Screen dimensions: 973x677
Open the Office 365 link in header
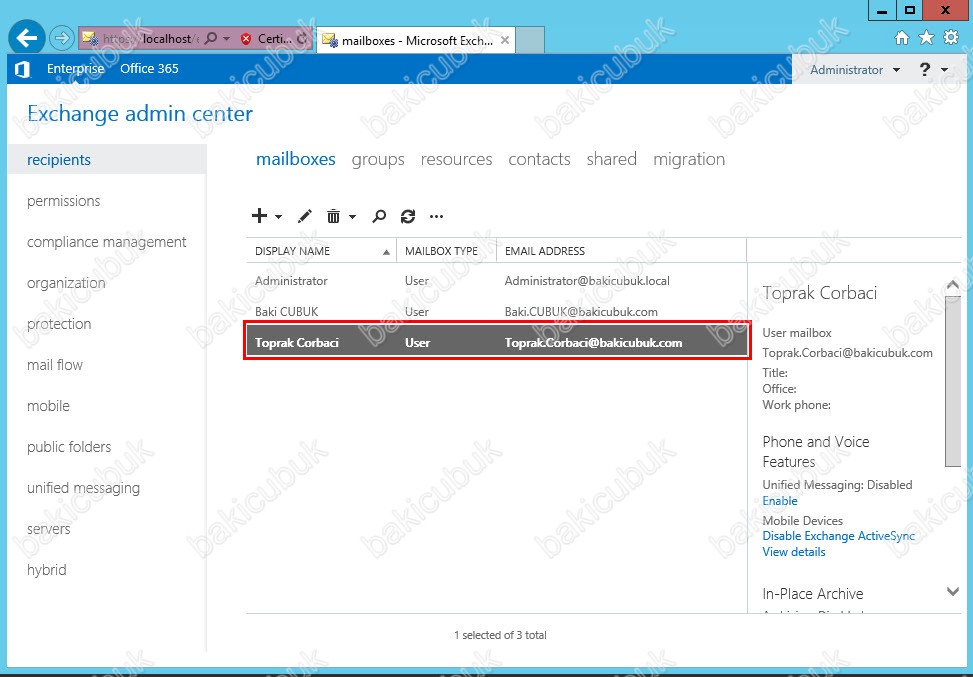149,68
